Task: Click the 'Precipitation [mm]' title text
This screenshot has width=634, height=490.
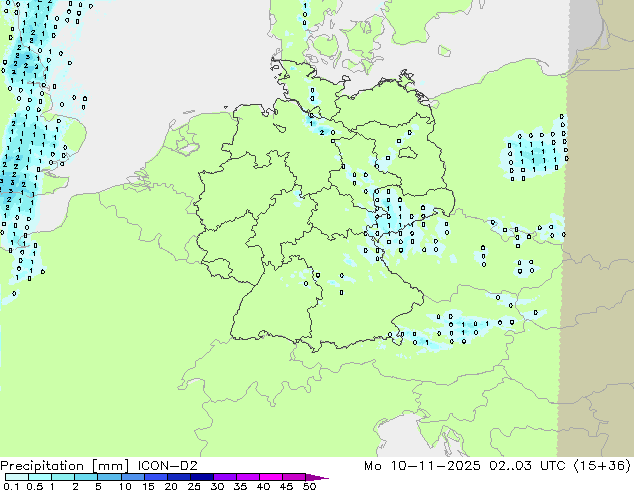Action: (x=64, y=466)
